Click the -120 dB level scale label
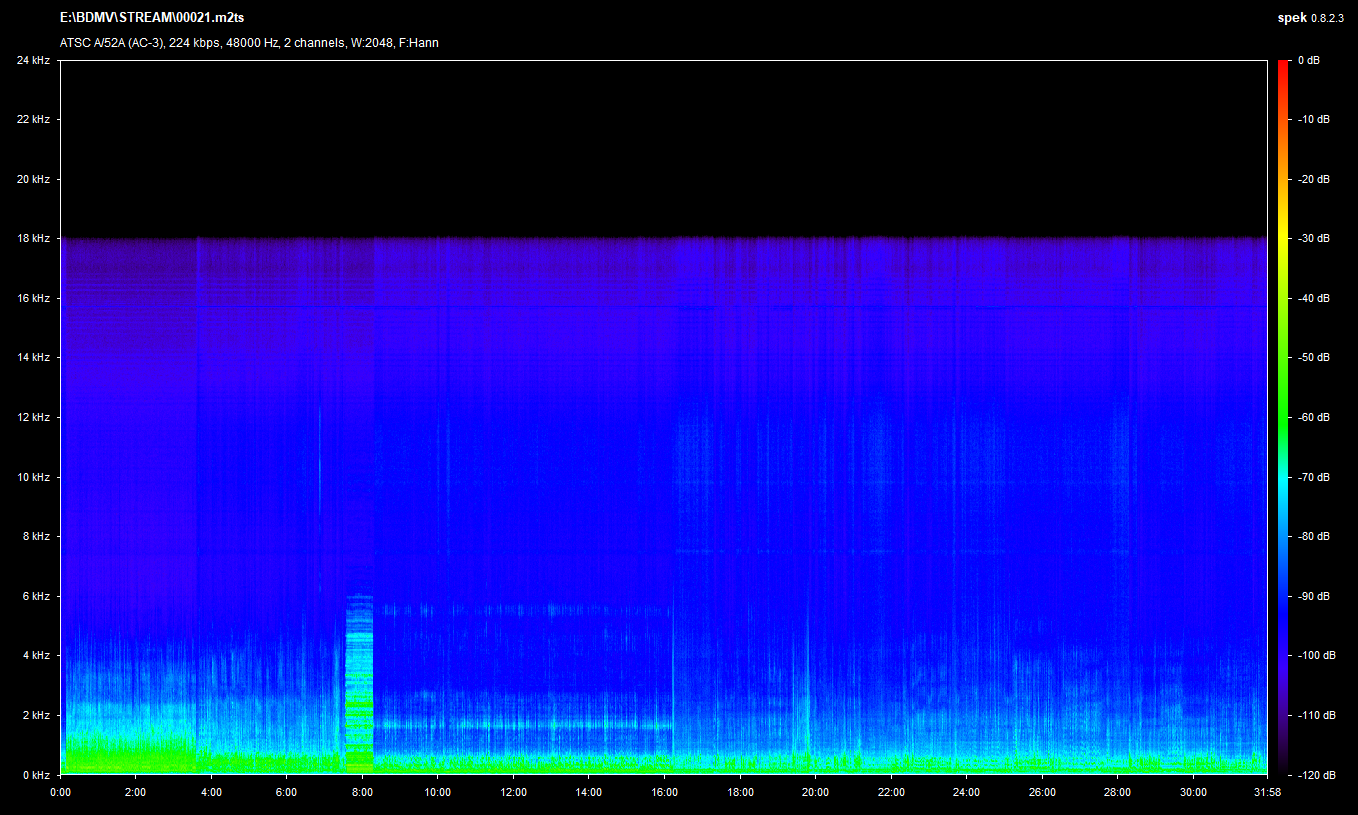This screenshot has width=1358, height=815. [x=1315, y=775]
